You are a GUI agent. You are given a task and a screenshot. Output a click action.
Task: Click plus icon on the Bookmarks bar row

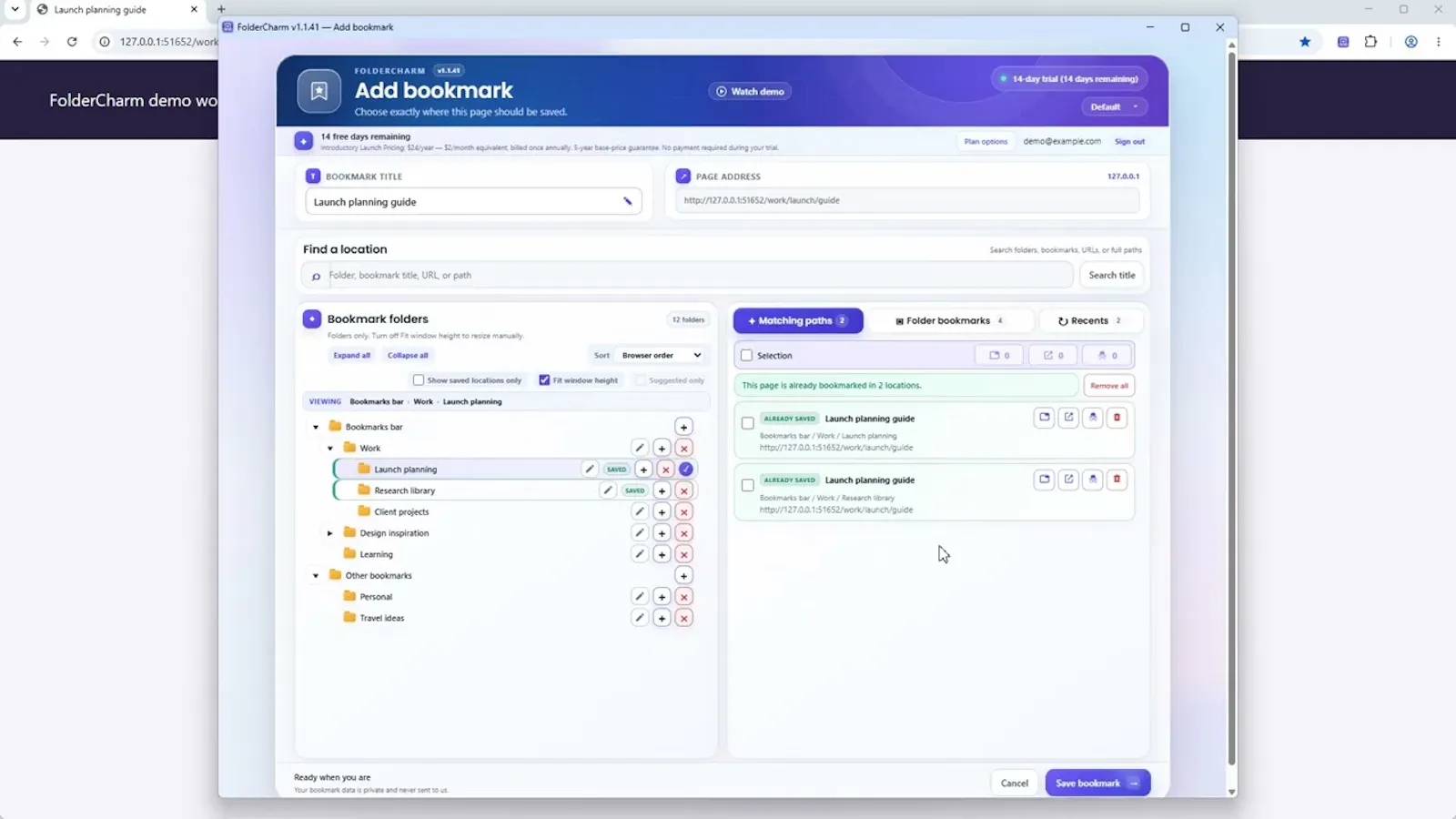tap(683, 427)
